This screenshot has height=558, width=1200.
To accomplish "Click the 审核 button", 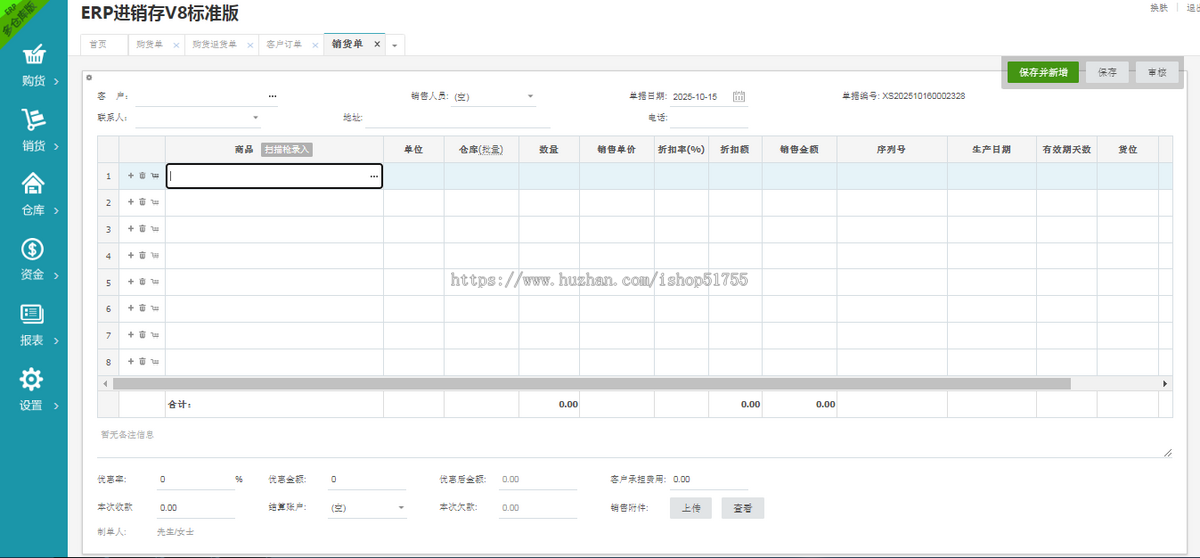I will click(1158, 72).
